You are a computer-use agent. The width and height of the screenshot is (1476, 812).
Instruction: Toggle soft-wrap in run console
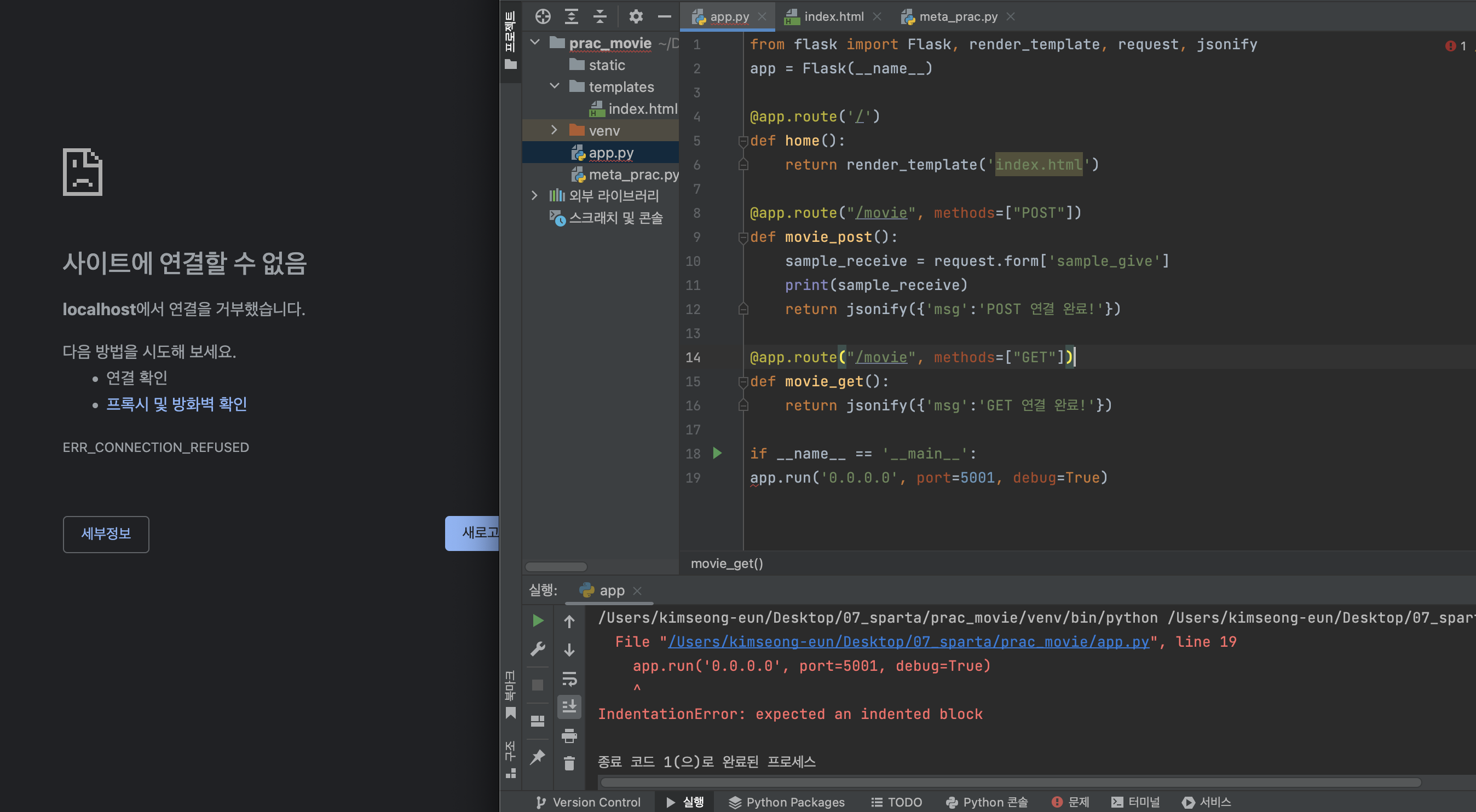569,678
